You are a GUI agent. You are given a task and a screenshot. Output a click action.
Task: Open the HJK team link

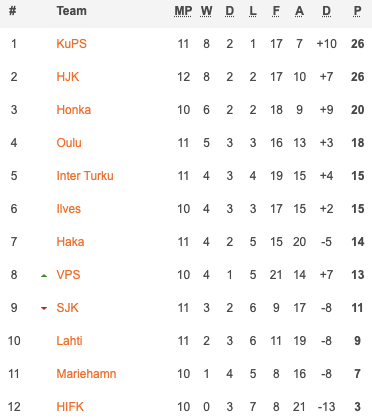pyautogui.click(x=68, y=77)
